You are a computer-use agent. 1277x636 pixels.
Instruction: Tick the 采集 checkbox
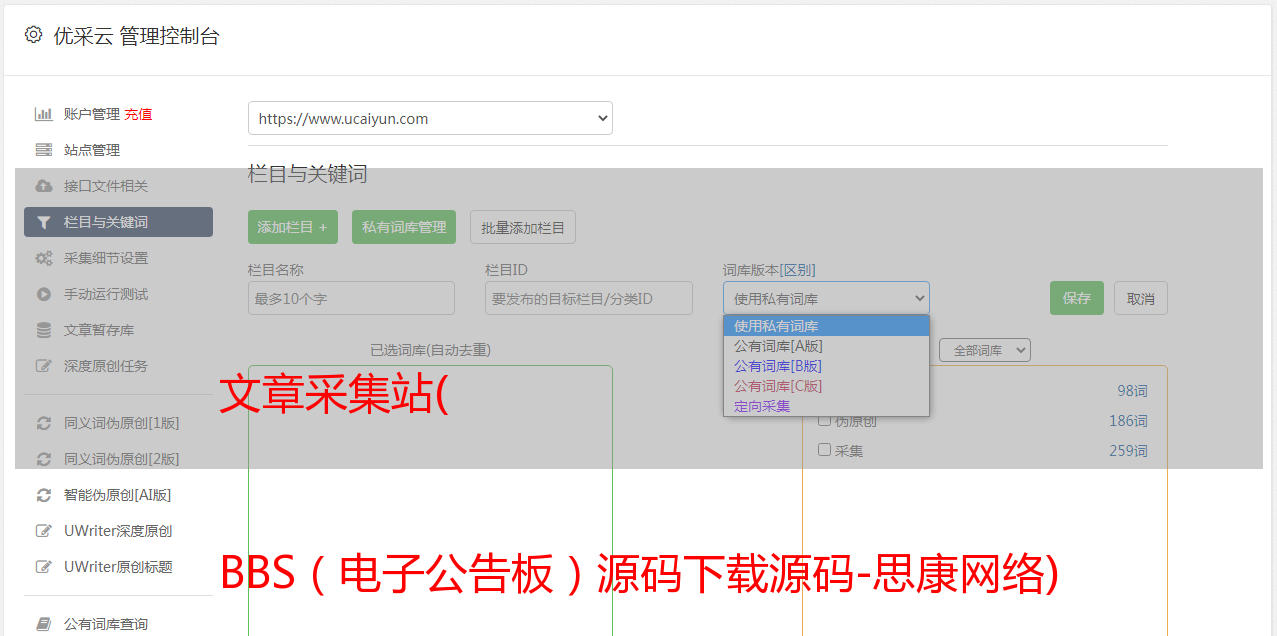point(825,450)
